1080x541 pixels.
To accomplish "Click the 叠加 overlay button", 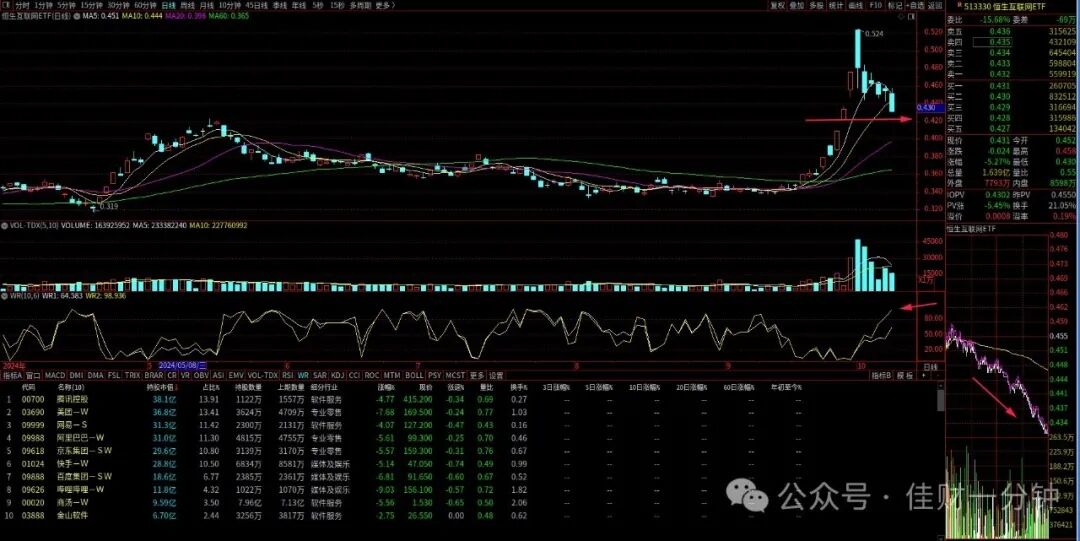I will point(797,5).
